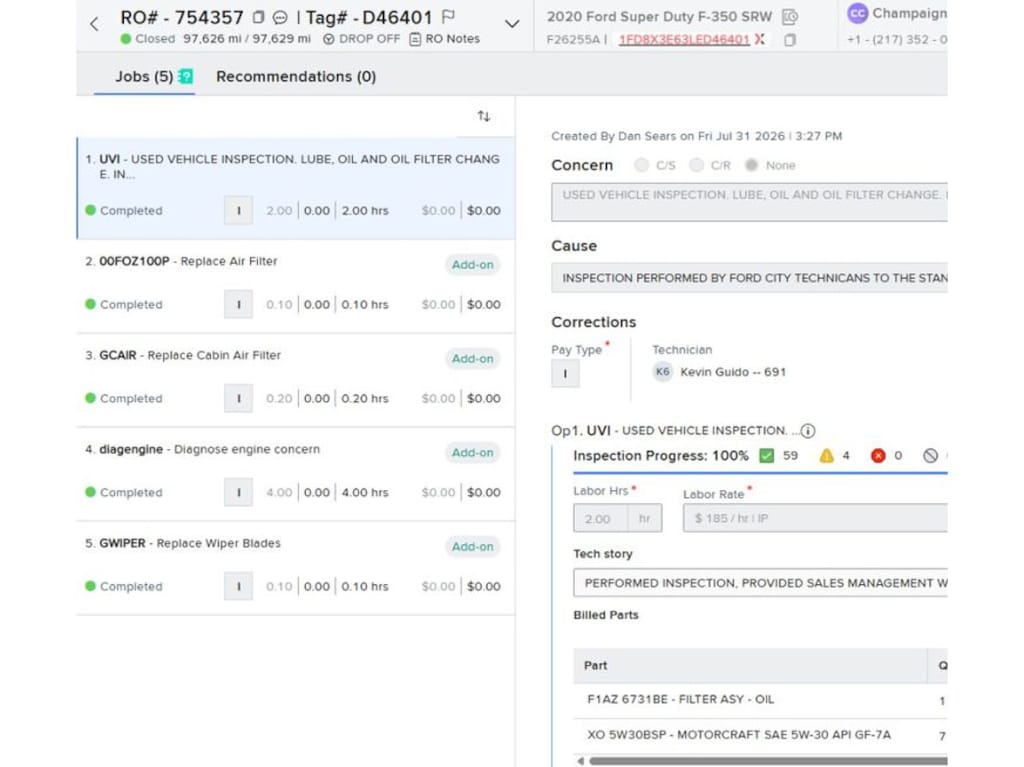Expand the RO header details chevron
The image size is (1024, 767).
[512, 24]
